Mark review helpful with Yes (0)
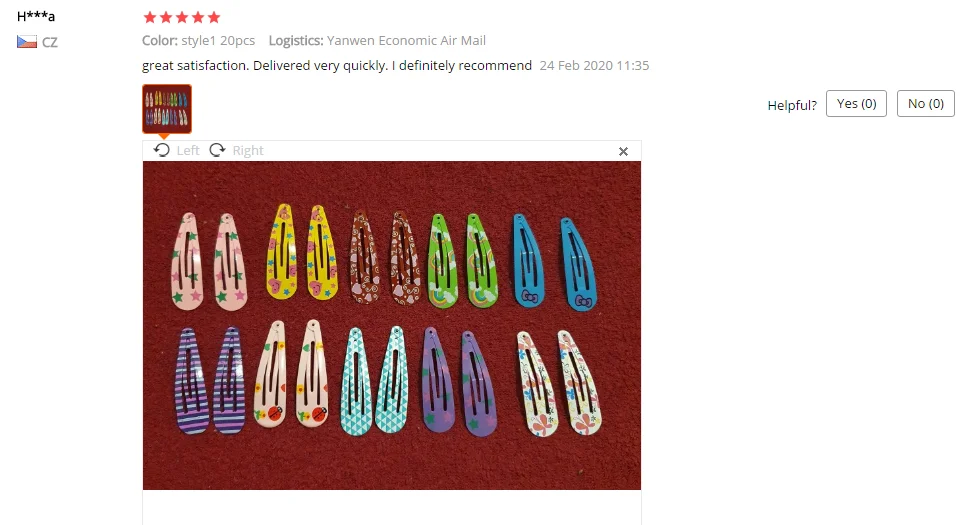The height and width of the screenshot is (525, 975). [x=856, y=103]
